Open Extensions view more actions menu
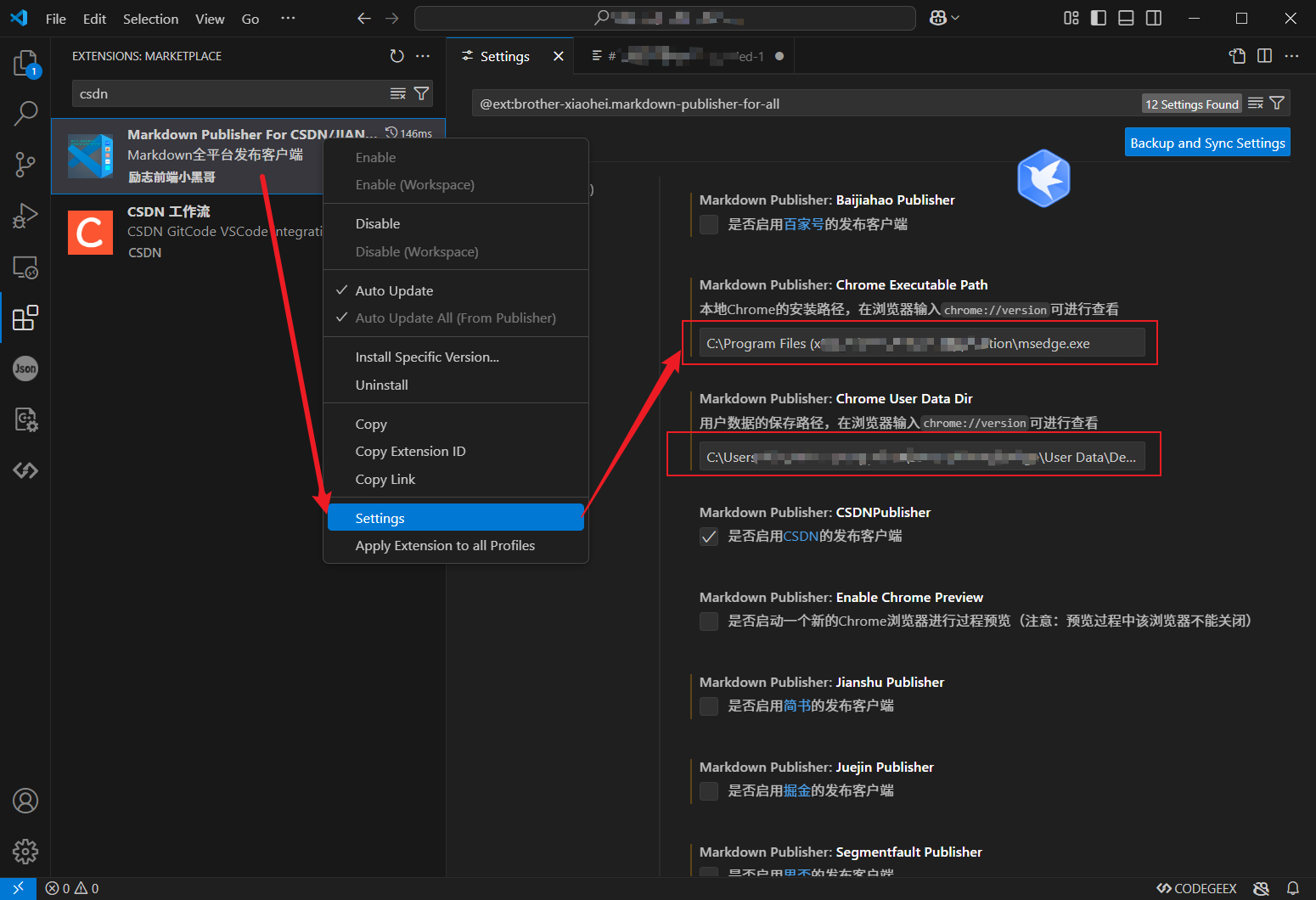 pyautogui.click(x=423, y=56)
